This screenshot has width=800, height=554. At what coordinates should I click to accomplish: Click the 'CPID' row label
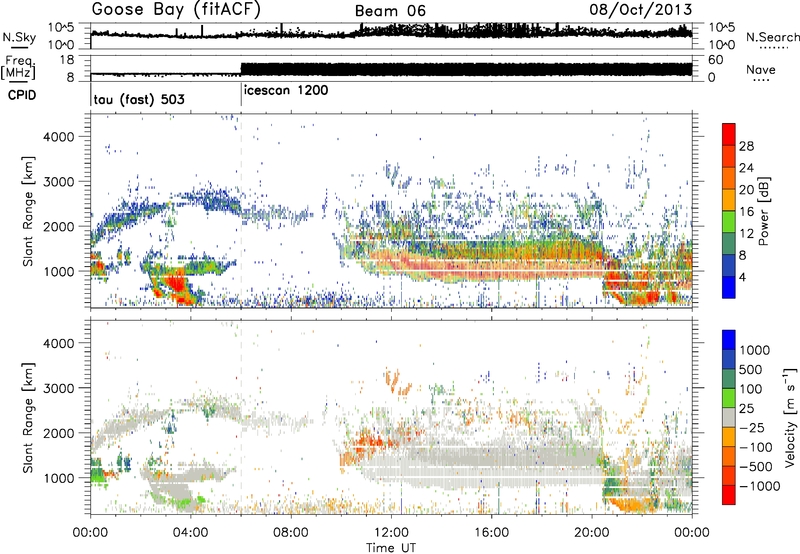(22, 95)
